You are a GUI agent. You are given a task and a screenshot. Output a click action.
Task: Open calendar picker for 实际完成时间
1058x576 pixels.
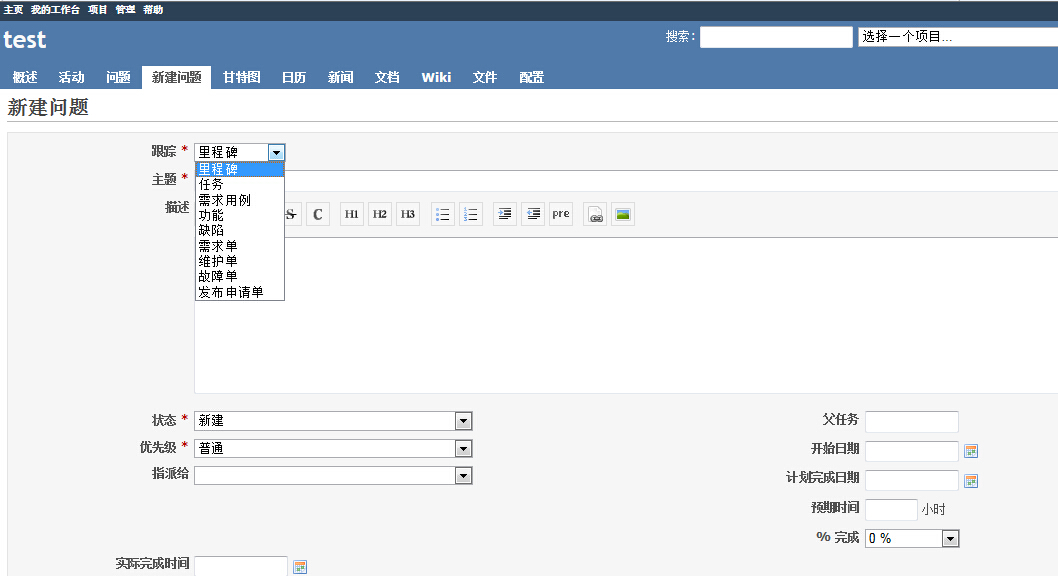[300, 567]
